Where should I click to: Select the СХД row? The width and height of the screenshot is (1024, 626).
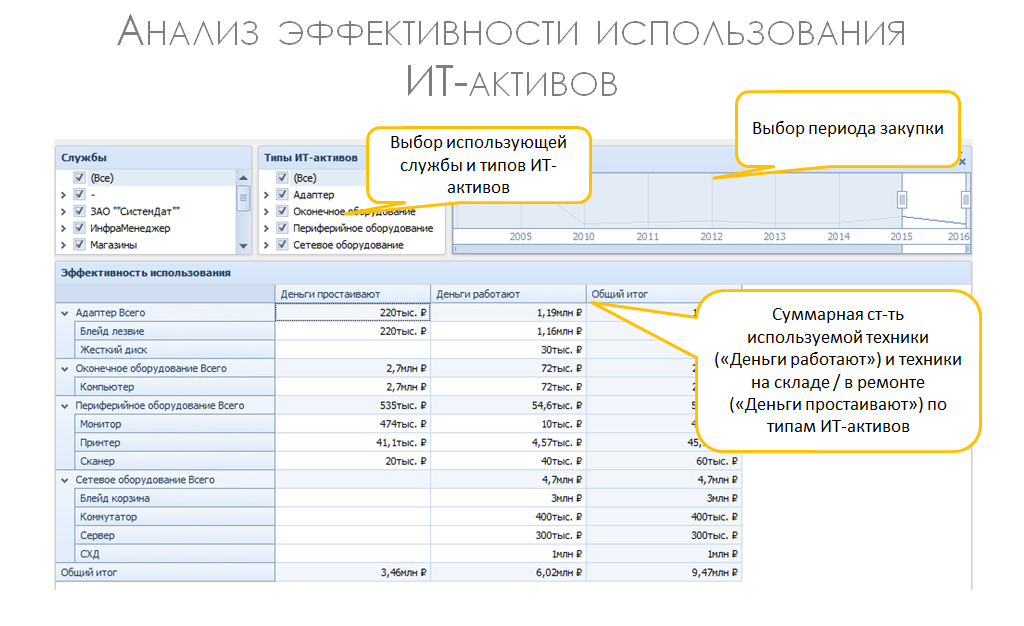pyautogui.click(x=174, y=554)
